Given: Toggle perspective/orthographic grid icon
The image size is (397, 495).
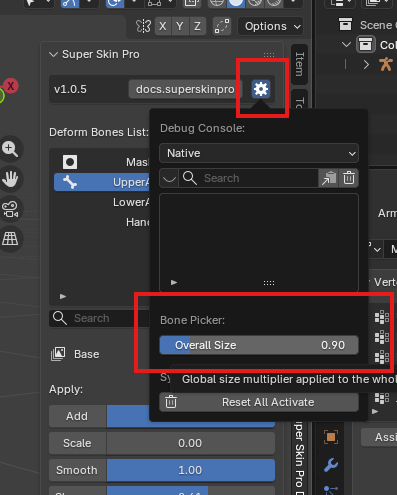Looking at the screenshot, I should pos(10,239).
